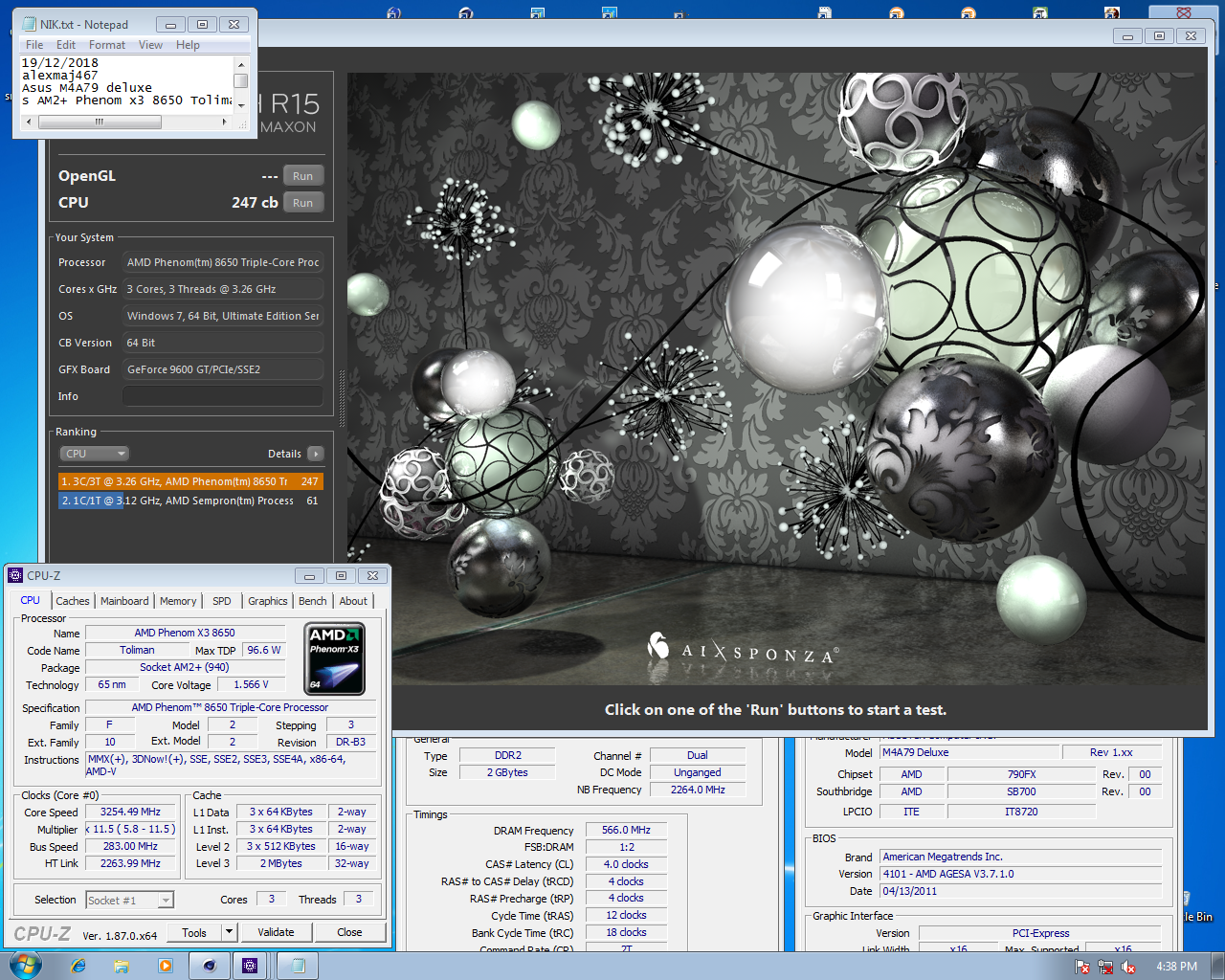Open Notepad View menu

coord(150,45)
